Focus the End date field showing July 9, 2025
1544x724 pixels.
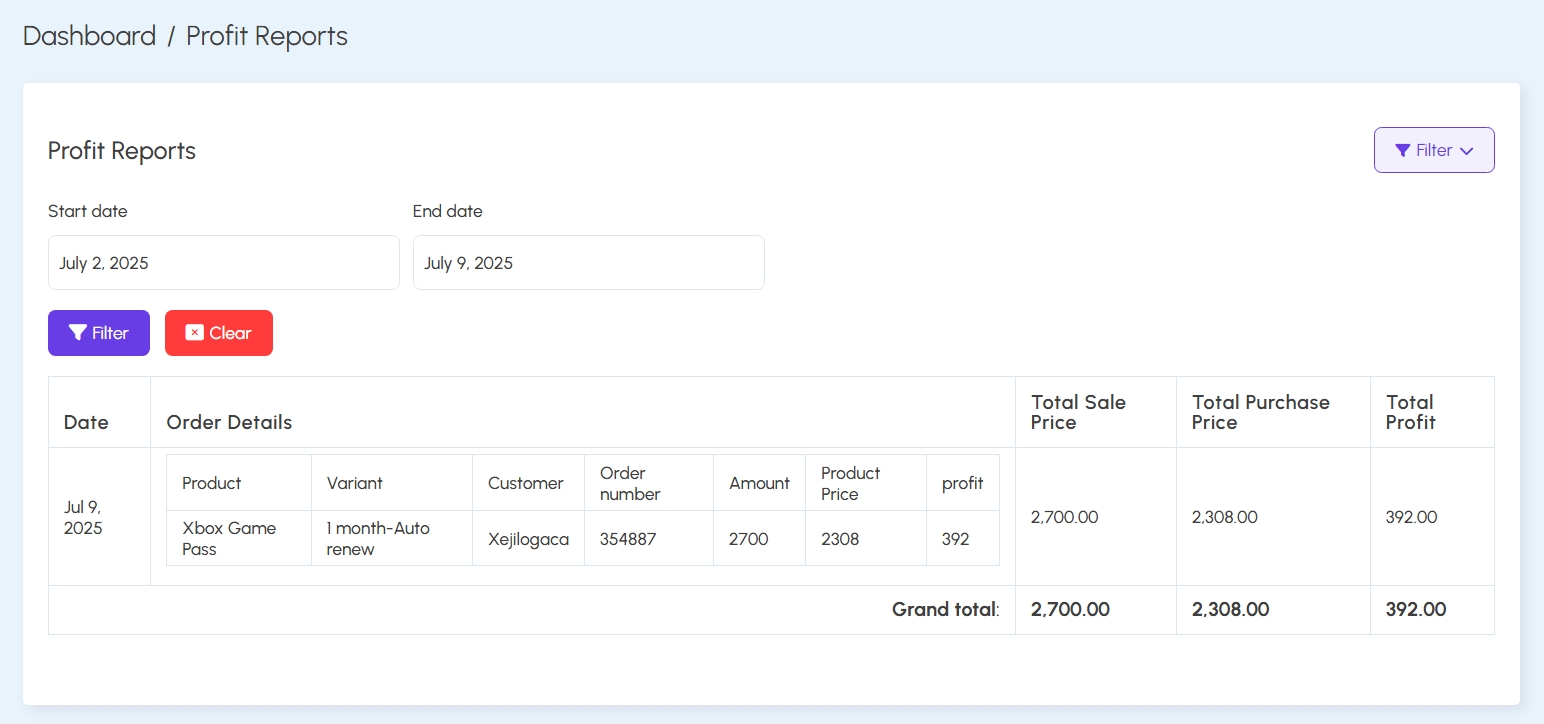pyautogui.click(x=589, y=263)
